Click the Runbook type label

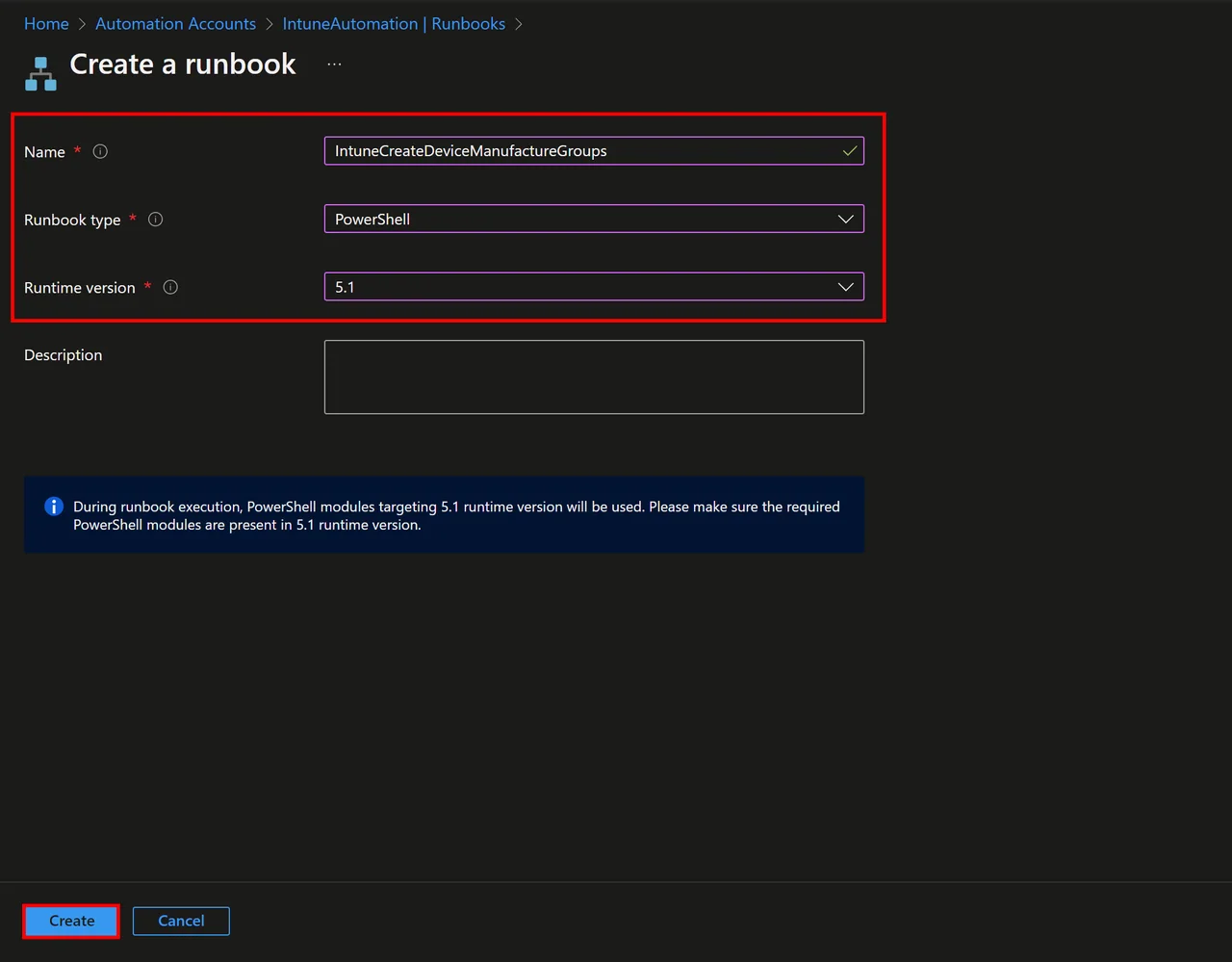pos(72,221)
